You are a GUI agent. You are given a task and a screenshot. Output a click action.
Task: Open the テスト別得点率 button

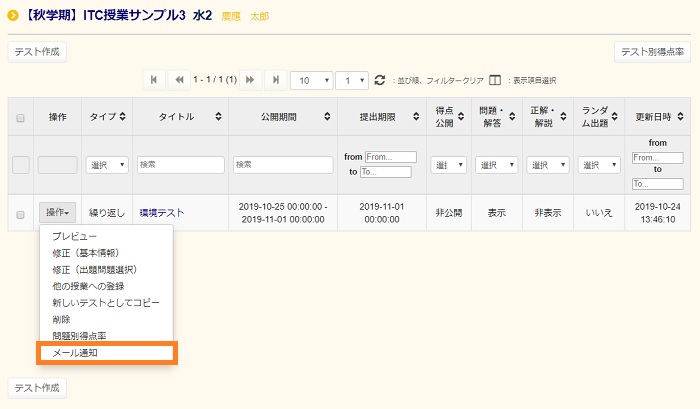tap(652, 52)
